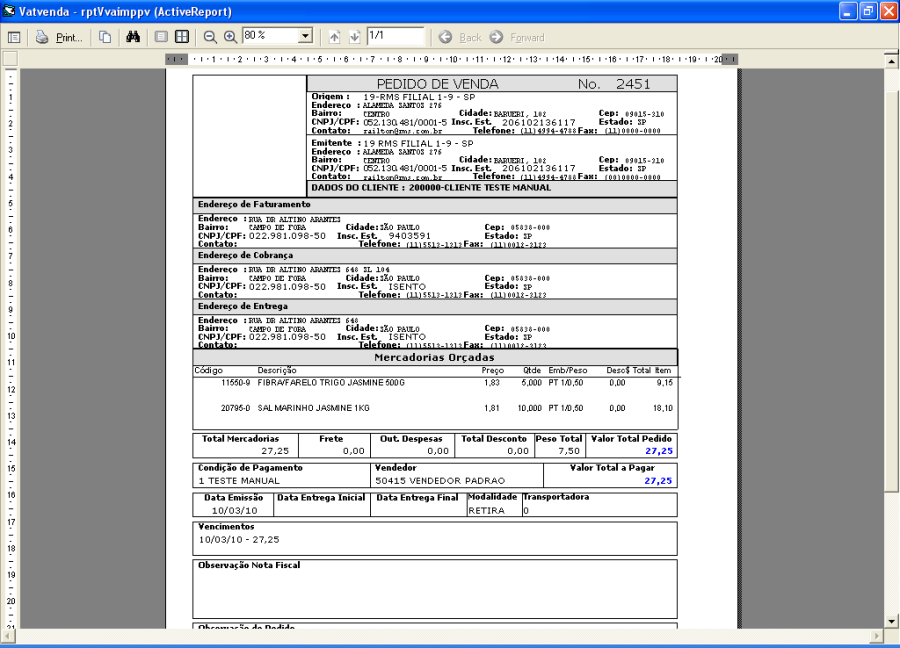Viewport: 900px width, 648px height.
Task: Click the vertical scrollbar thumb
Action: pos(891,290)
